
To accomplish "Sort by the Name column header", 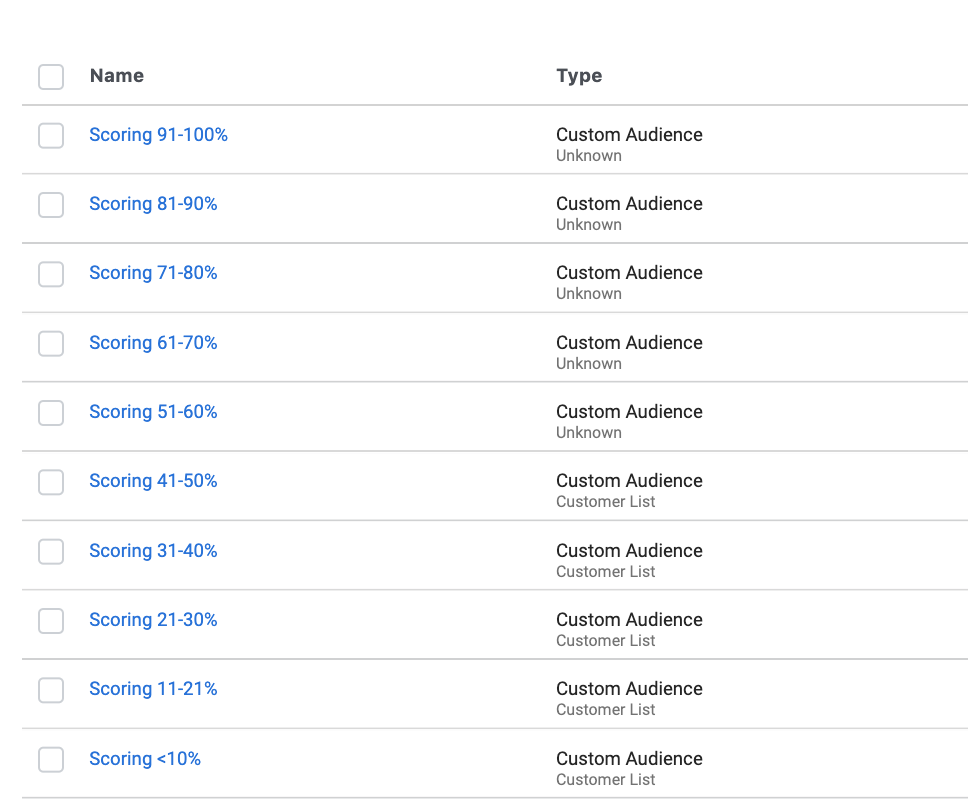I will tap(117, 76).
